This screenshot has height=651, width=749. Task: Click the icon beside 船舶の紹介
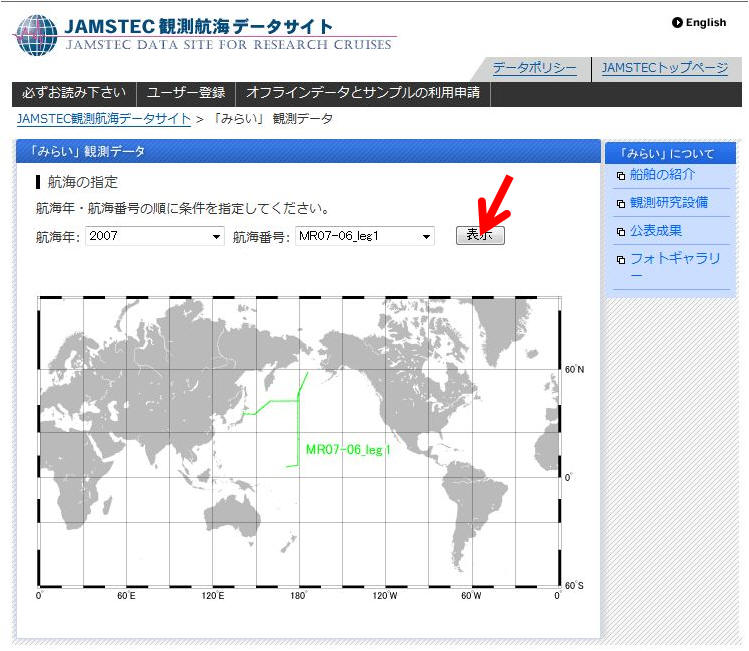click(621, 176)
